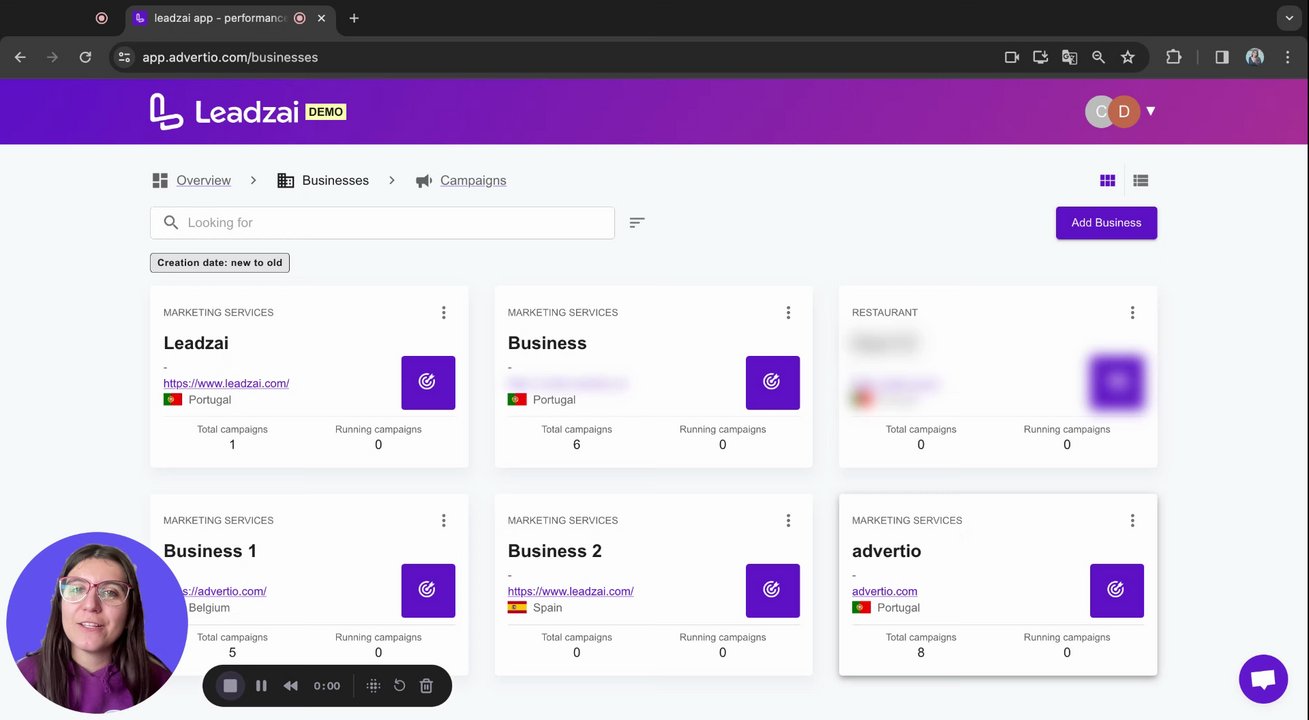Open the user account dropdown arrow
The height and width of the screenshot is (720, 1309).
pyautogui.click(x=1151, y=111)
